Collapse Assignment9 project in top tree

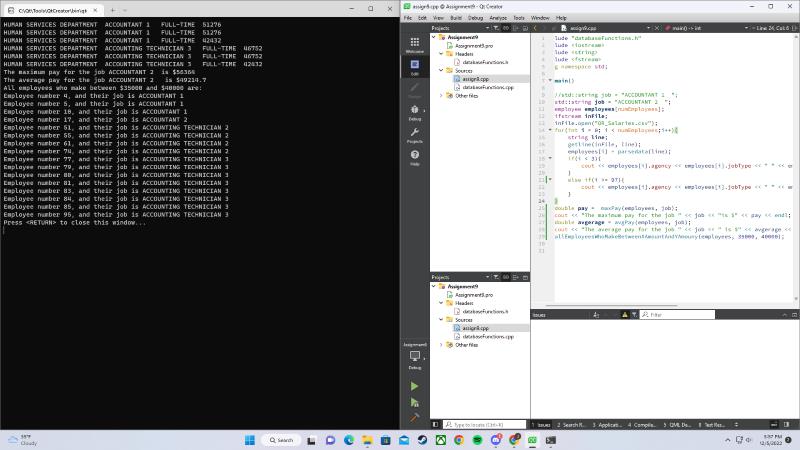click(434, 37)
